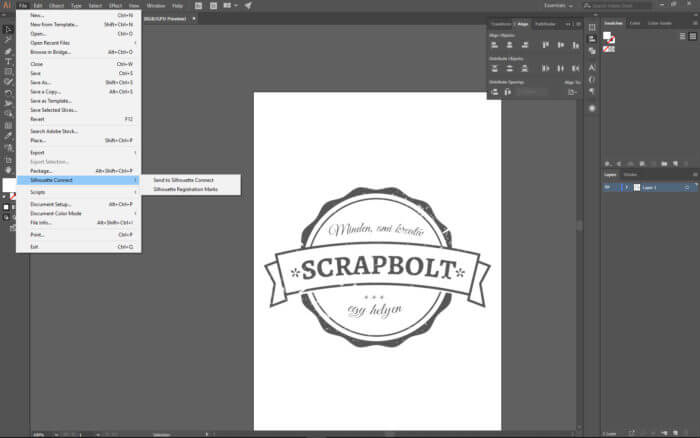Click Vertical Align Center in Align panel
The width and height of the screenshot is (700, 438).
561,45
